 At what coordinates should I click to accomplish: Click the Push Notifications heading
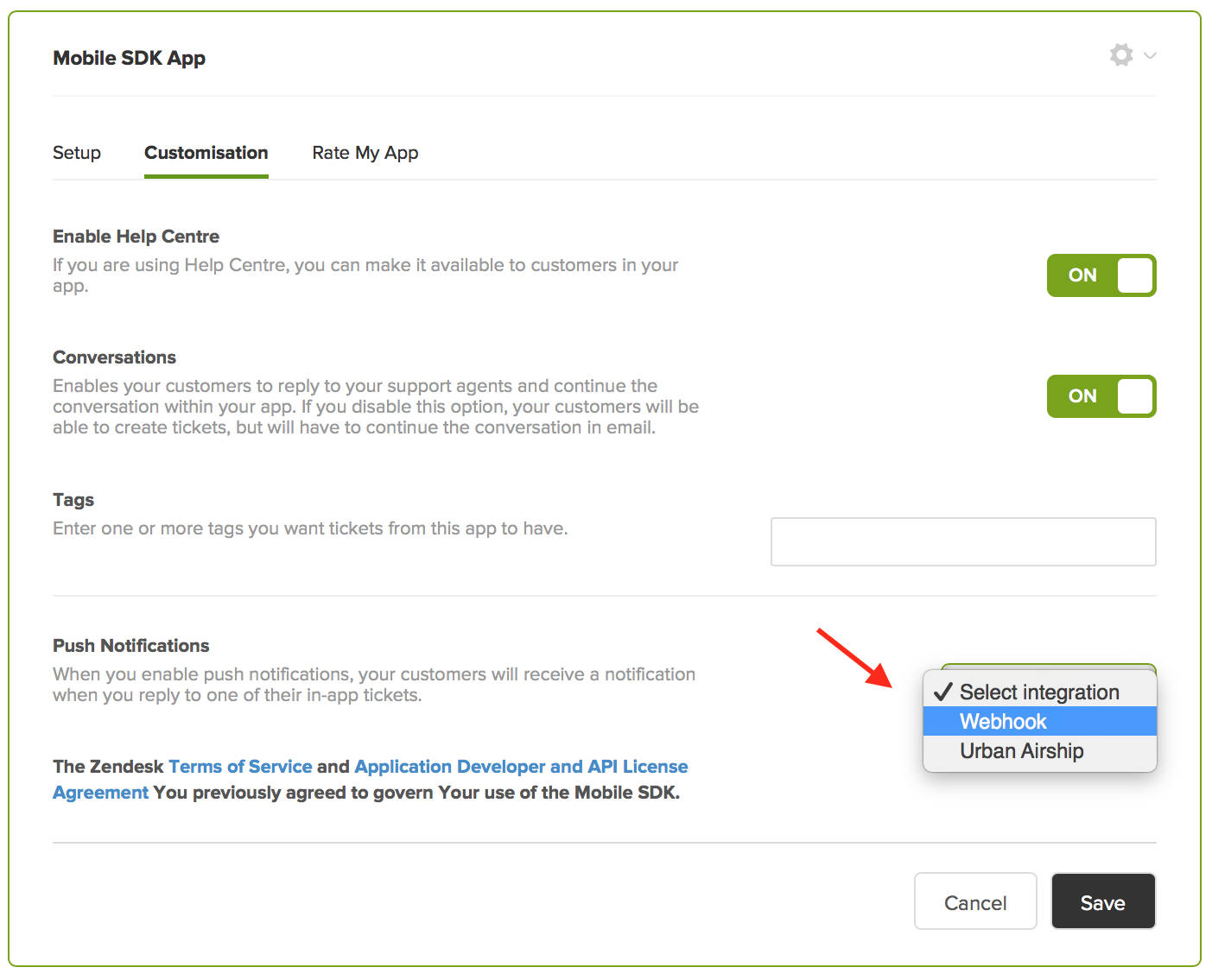click(x=131, y=646)
